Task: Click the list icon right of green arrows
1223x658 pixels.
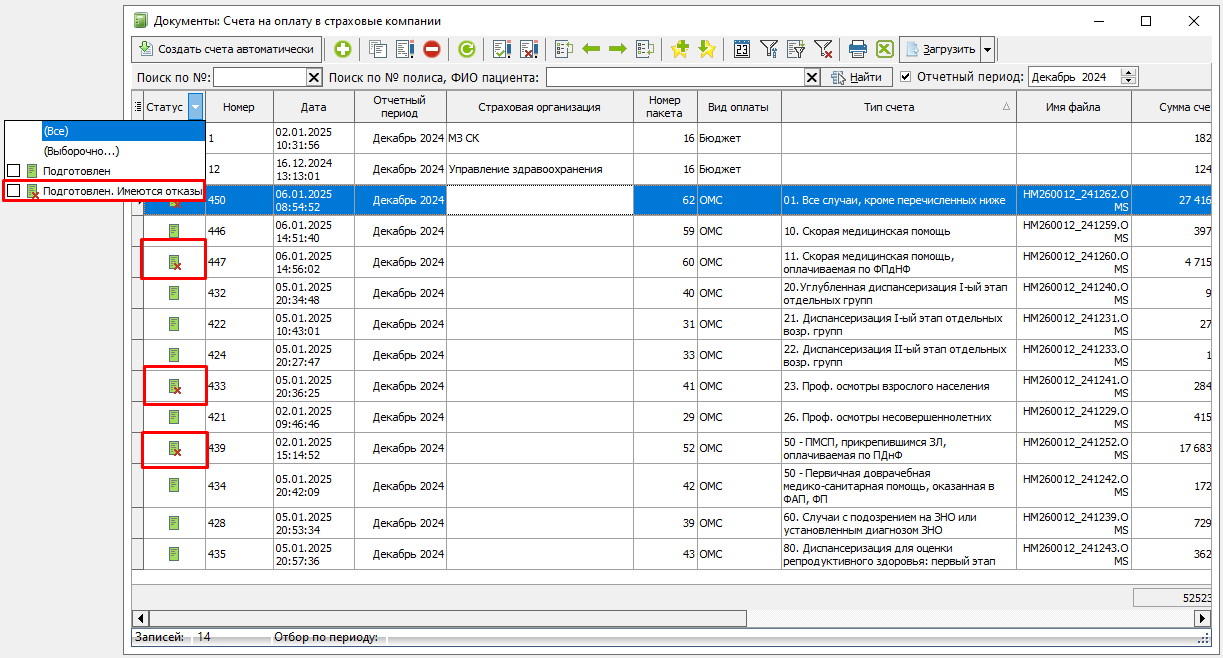Action: tap(645, 49)
